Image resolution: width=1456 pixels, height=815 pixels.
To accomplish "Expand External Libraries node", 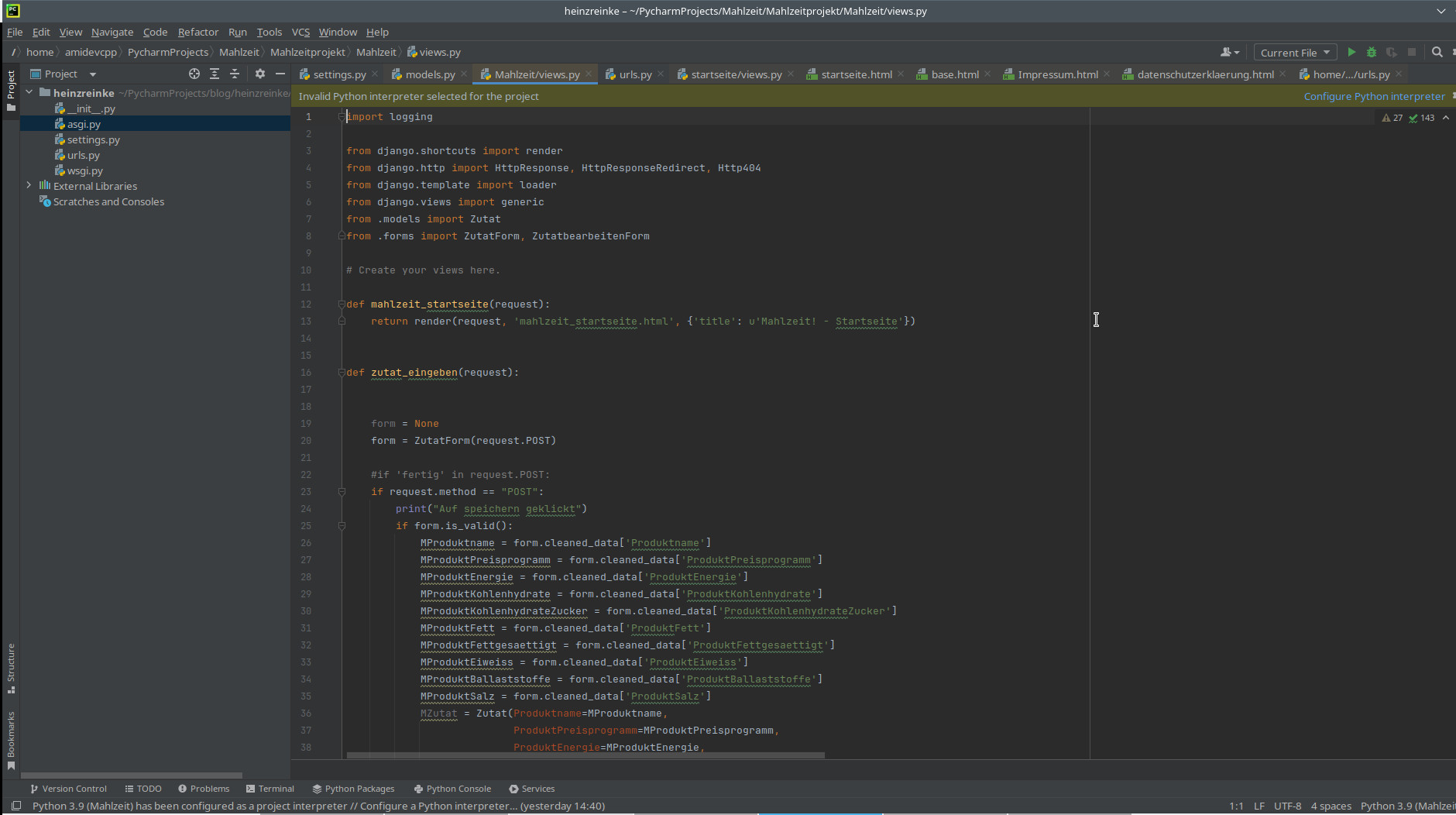I will (29, 185).
